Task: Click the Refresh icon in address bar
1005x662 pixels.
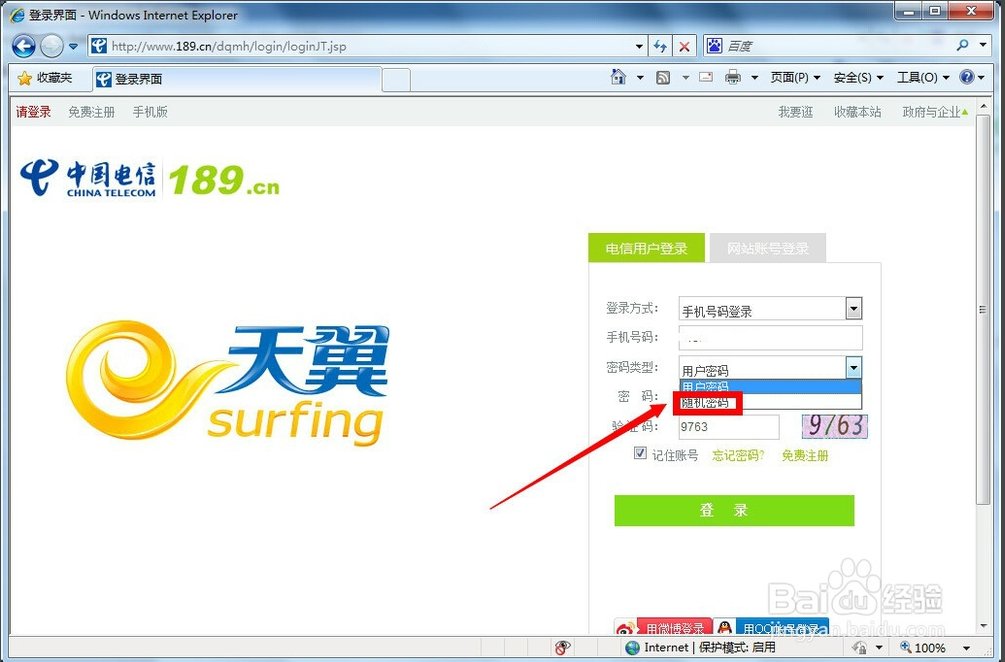Action: click(x=660, y=46)
